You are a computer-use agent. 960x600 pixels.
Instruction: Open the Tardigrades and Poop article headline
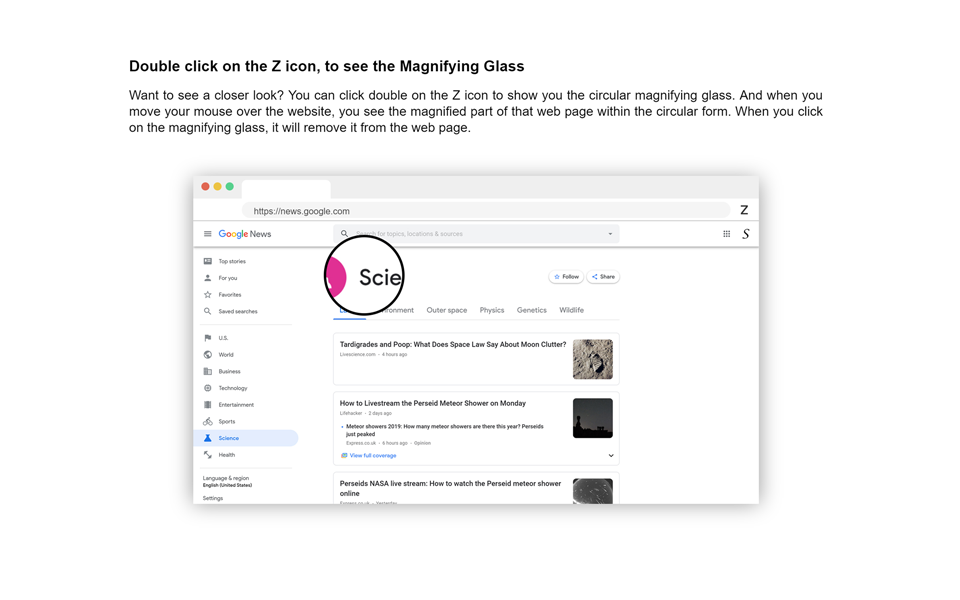pyautogui.click(x=452, y=344)
